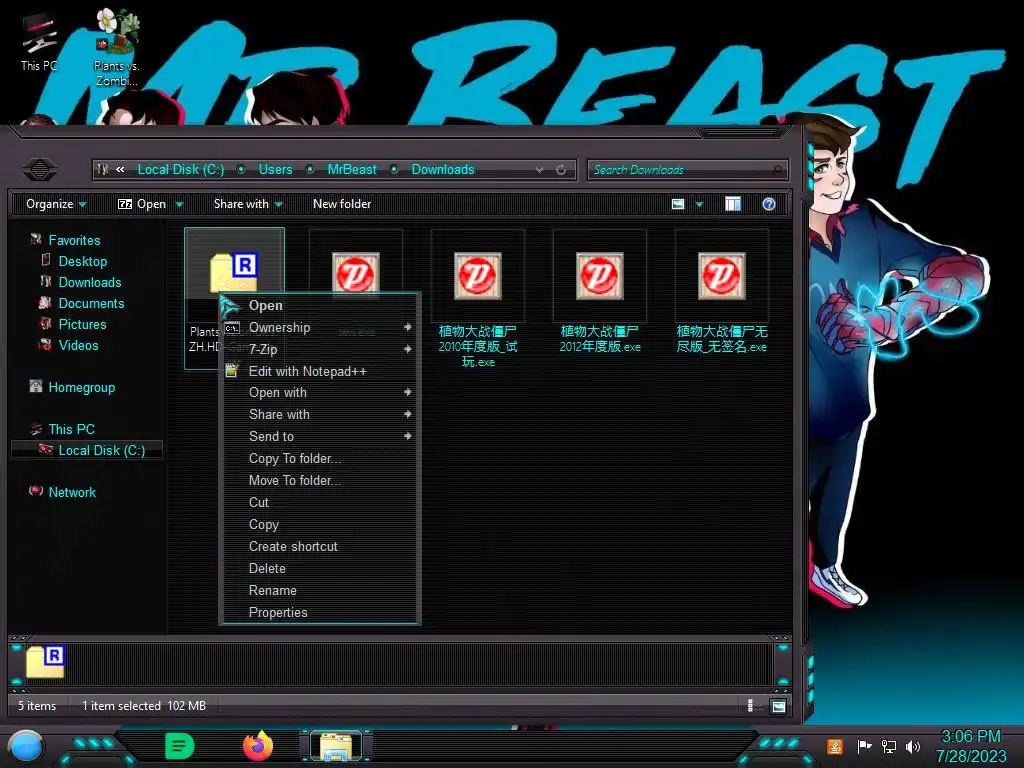Choose Edit with Notepad++
The width and height of the screenshot is (1024, 768).
point(320,371)
